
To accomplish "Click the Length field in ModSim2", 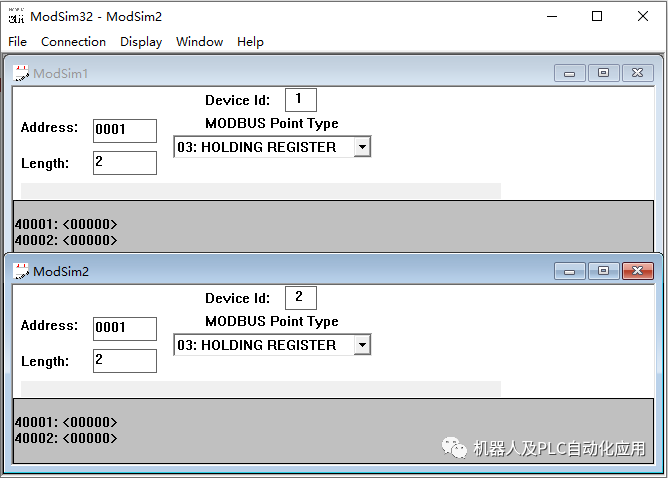I will pyautogui.click(x=125, y=361).
